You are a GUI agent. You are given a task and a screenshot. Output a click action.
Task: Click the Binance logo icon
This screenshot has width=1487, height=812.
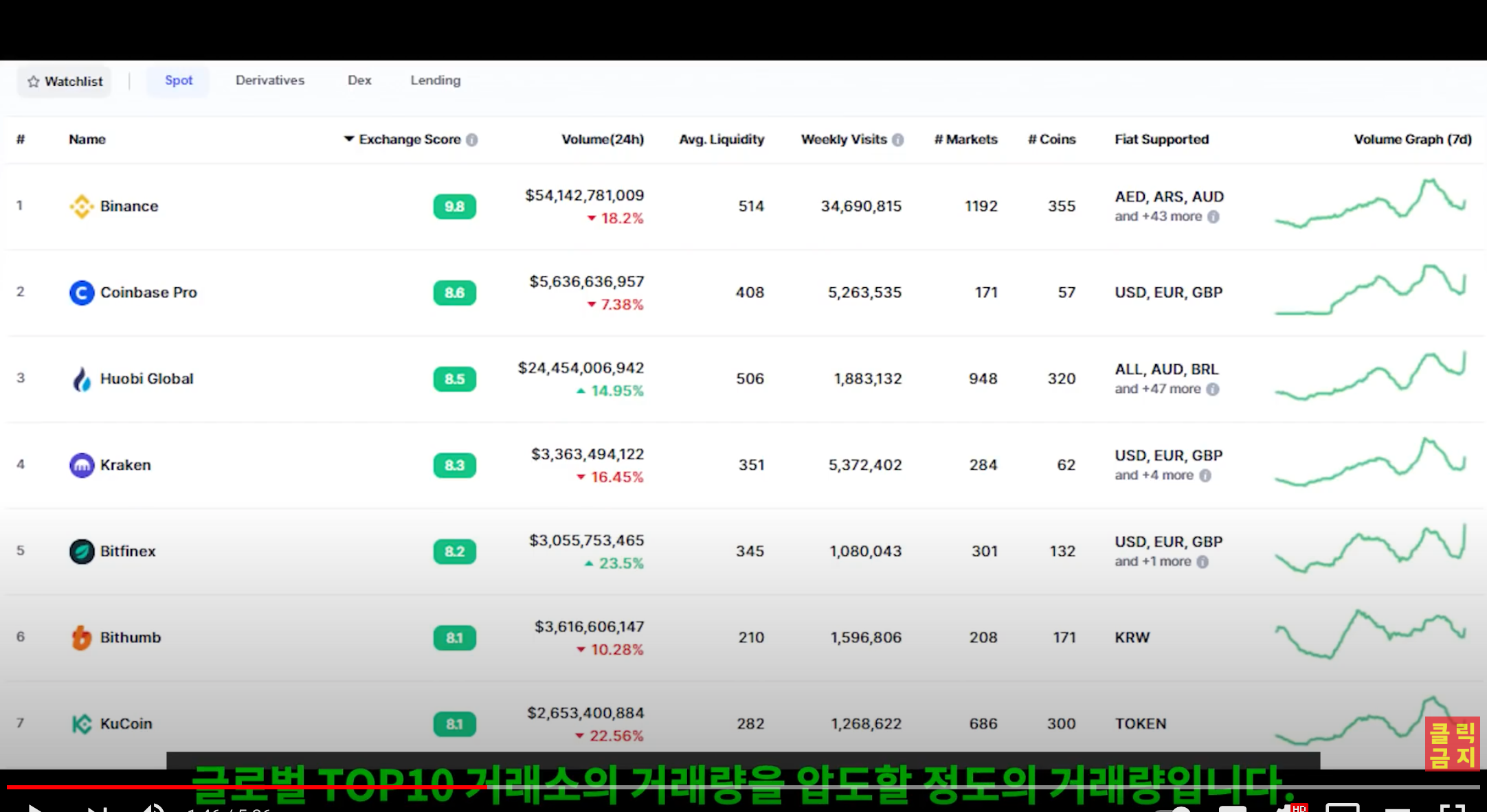tap(82, 206)
